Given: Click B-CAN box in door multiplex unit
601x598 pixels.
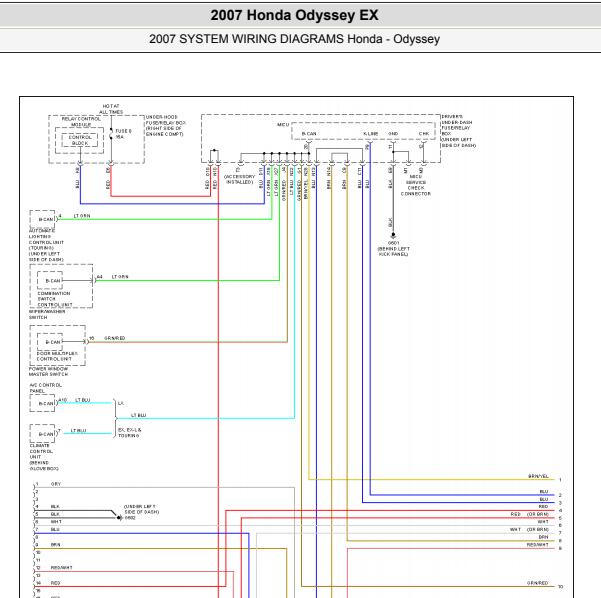Looking at the screenshot, I should (50, 342).
